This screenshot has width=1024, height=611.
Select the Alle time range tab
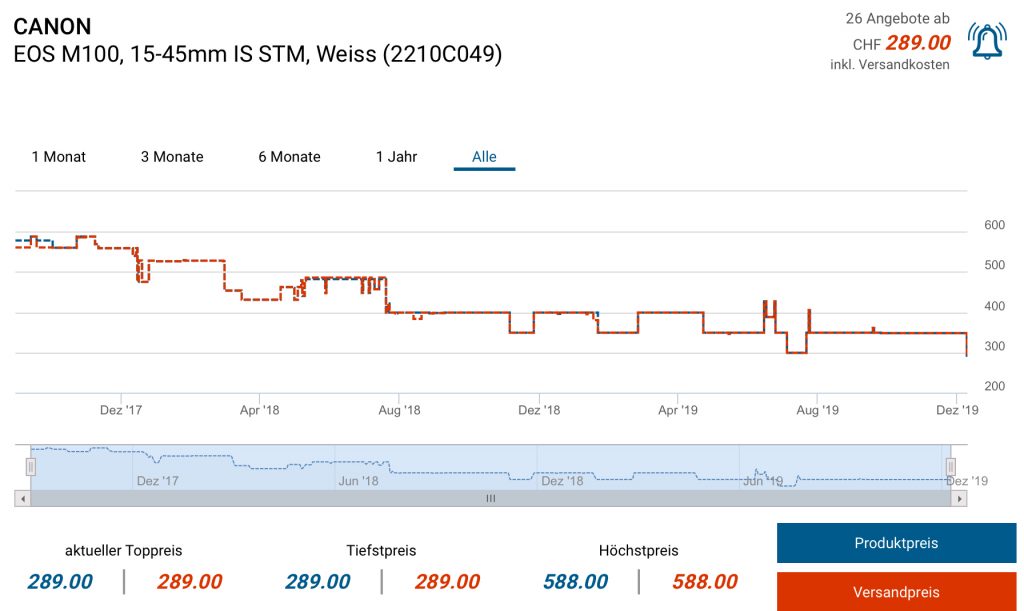pos(484,157)
